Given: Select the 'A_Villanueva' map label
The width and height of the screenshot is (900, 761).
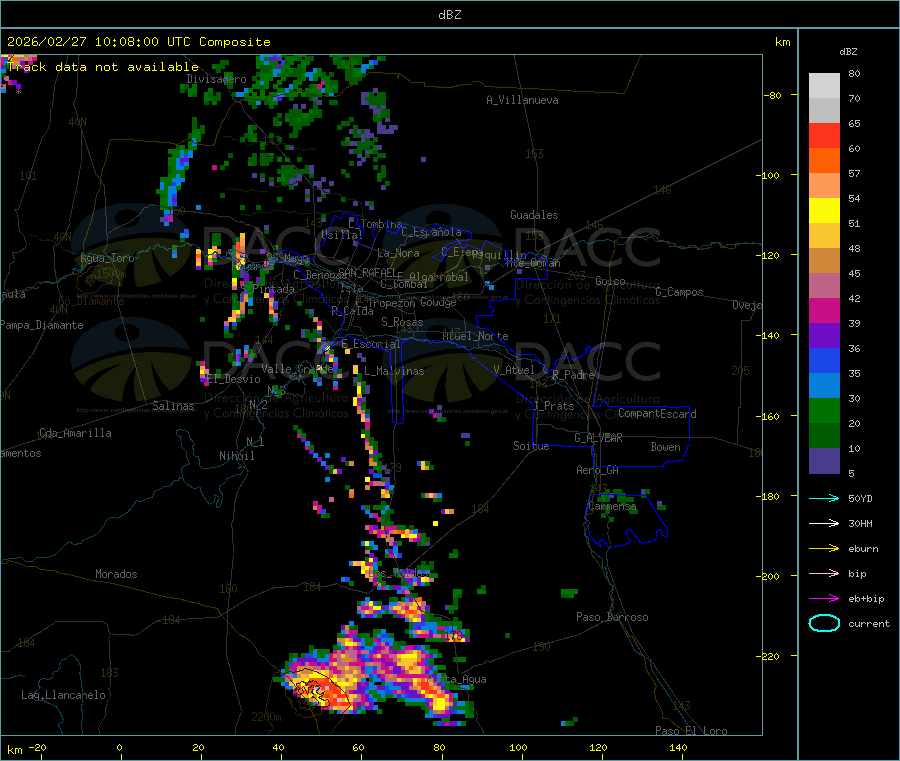Looking at the screenshot, I should point(522,100).
